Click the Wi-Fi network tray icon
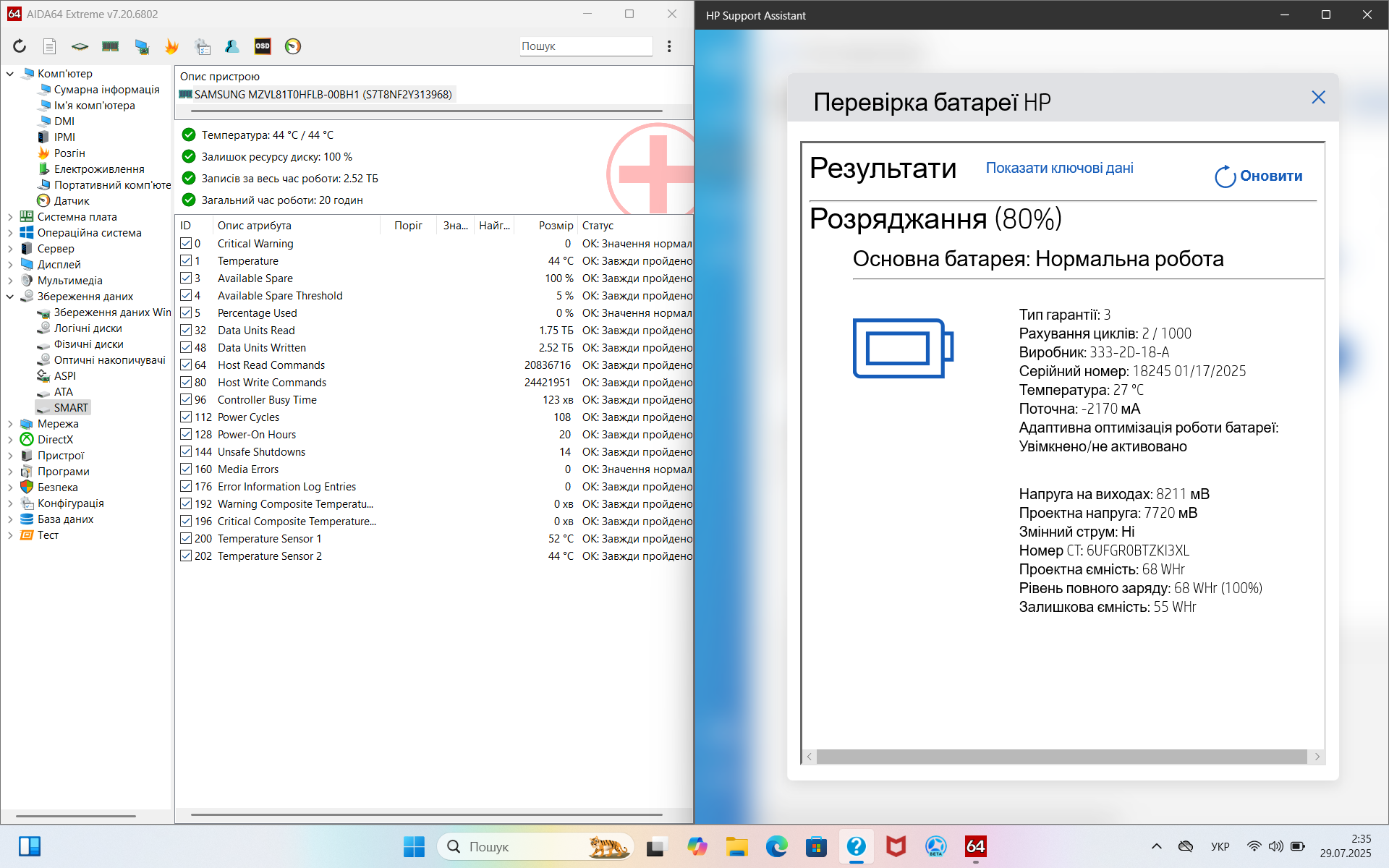 click(x=1254, y=846)
